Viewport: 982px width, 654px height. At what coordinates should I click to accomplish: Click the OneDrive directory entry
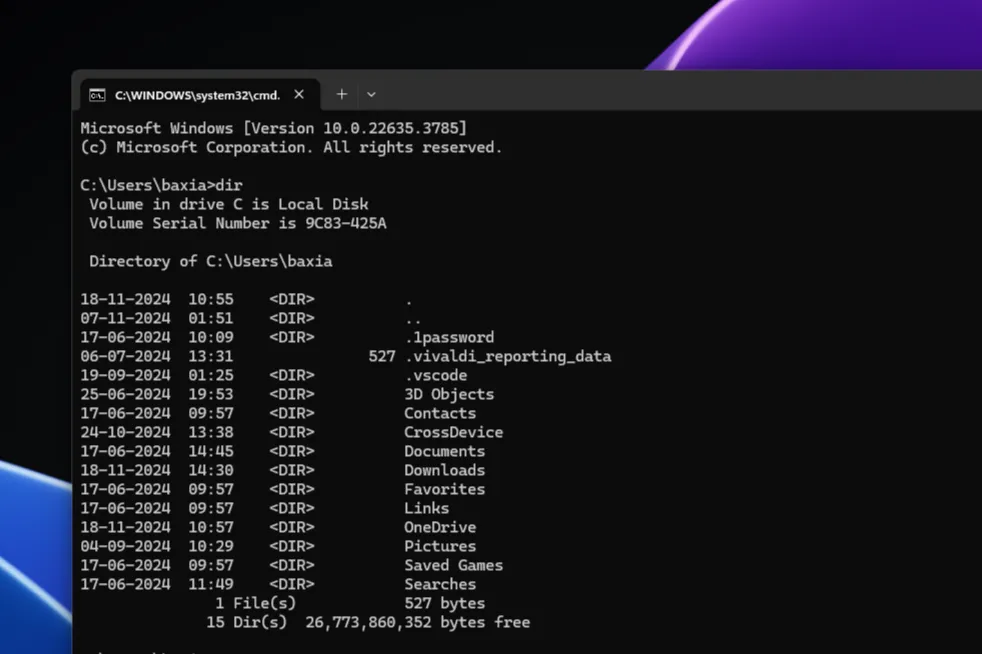440,527
